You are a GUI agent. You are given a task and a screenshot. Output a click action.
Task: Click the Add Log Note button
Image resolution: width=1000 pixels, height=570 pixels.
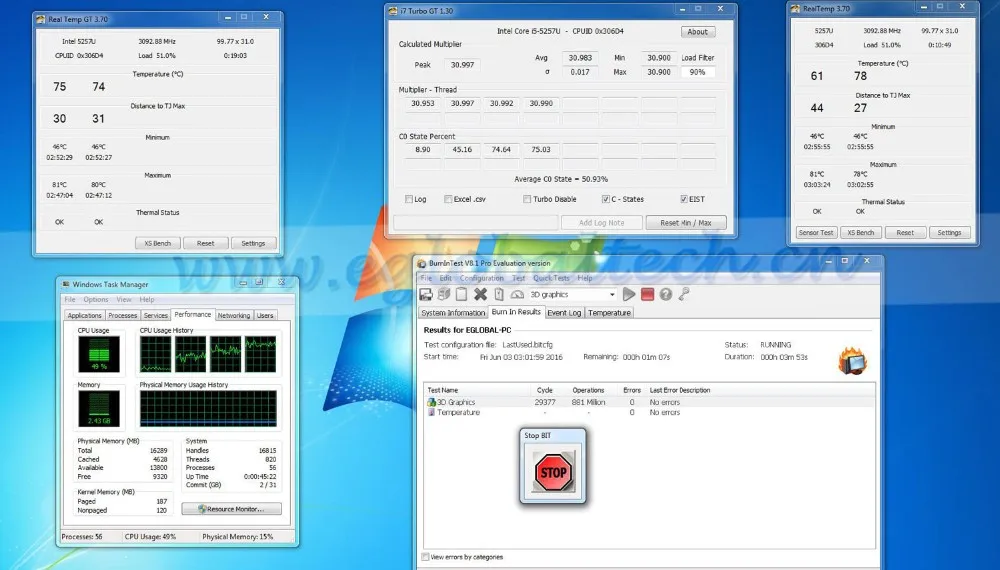point(601,223)
